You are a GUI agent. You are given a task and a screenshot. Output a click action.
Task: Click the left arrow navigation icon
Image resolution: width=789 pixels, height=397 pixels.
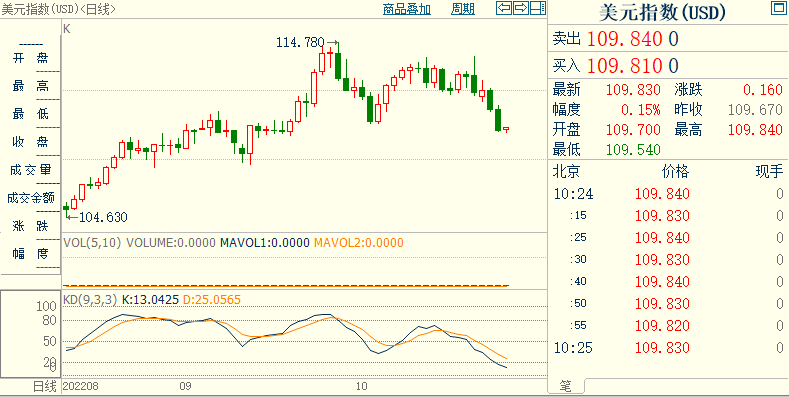click(504, 8)
